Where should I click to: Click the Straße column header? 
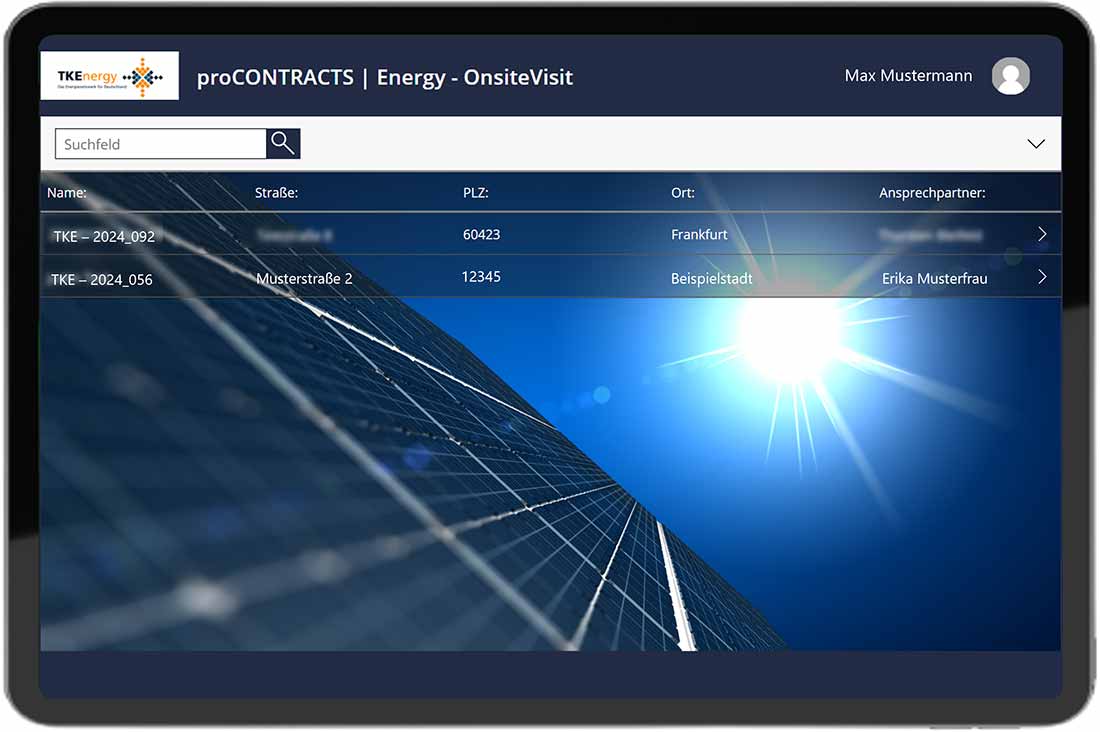point(277,192)
